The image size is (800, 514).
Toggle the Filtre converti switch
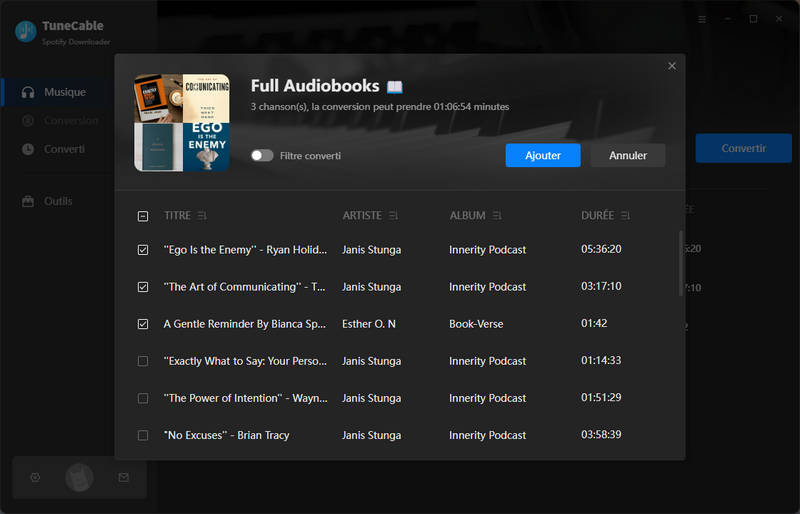point(262,156)
